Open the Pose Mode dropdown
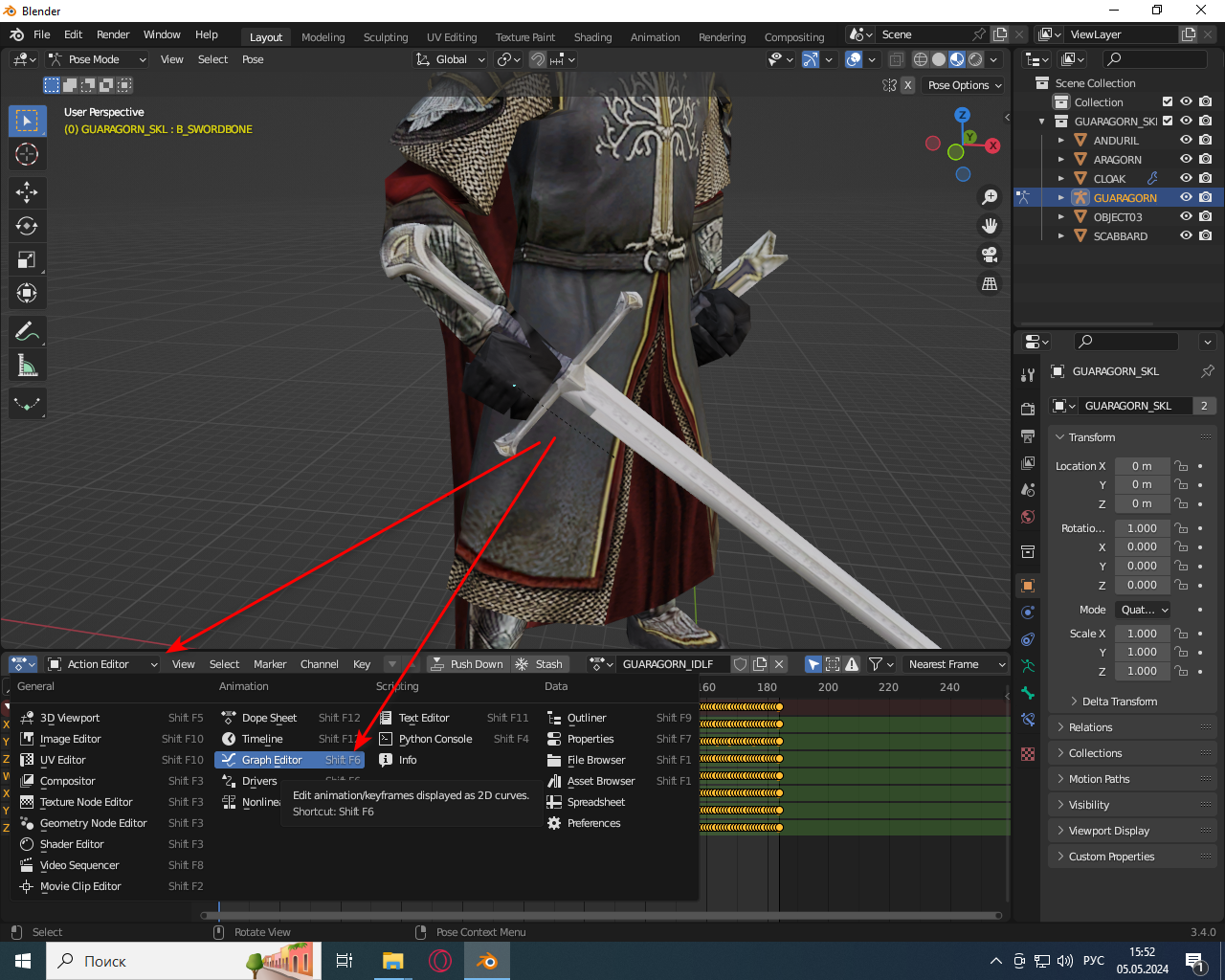This screenshot has height=980, width=1225. (98, 59)
